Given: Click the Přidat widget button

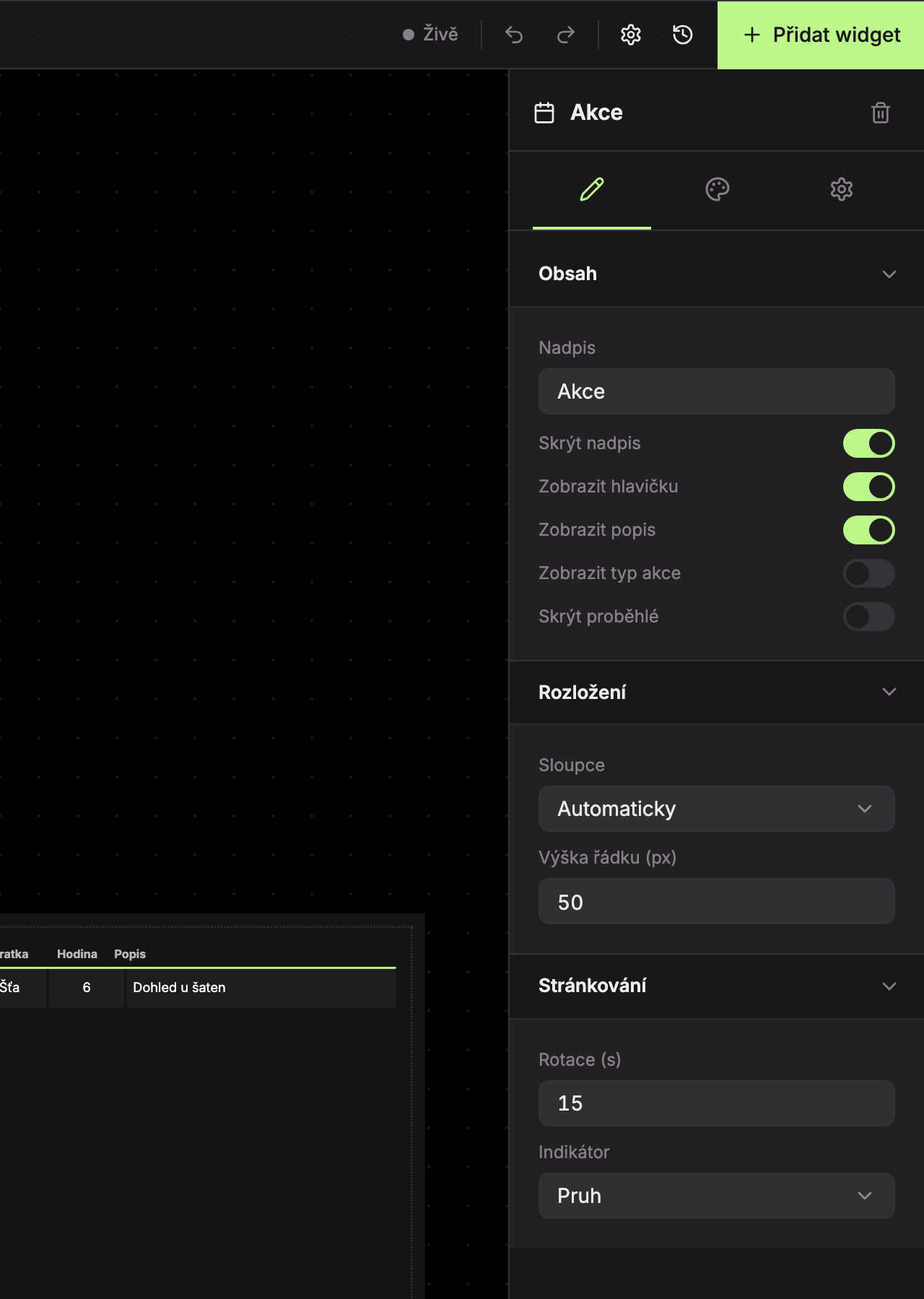Looking at the screenshot, I should tap(821, 35).
